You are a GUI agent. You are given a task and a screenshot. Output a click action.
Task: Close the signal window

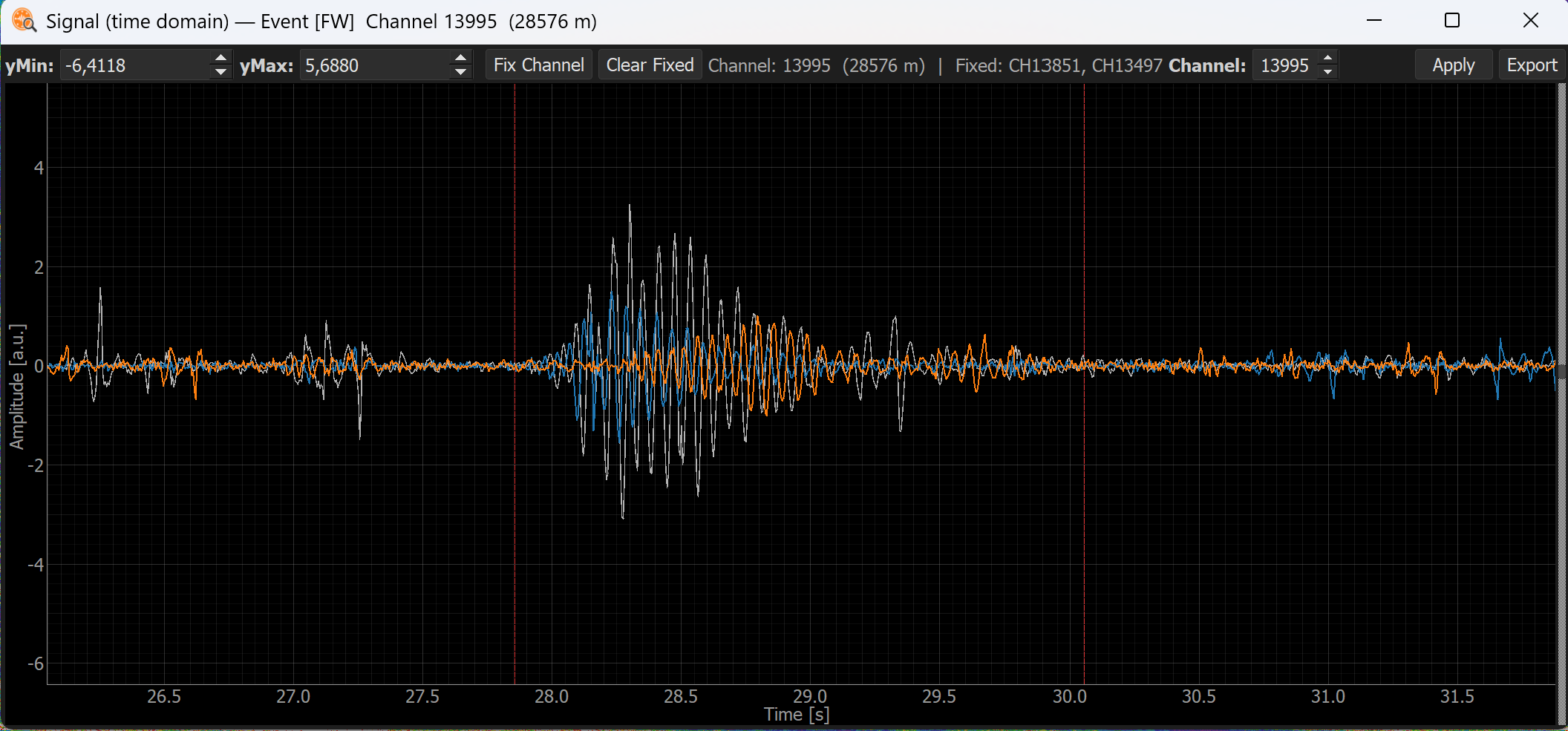point(1531,20)
